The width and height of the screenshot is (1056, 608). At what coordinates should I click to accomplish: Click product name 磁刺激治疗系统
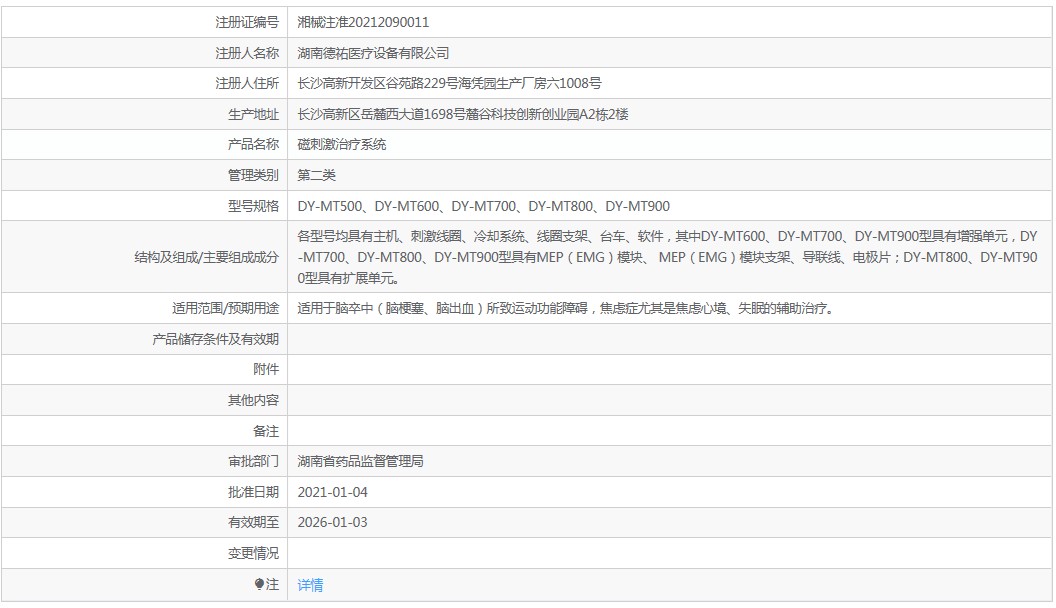click(341, 144)
